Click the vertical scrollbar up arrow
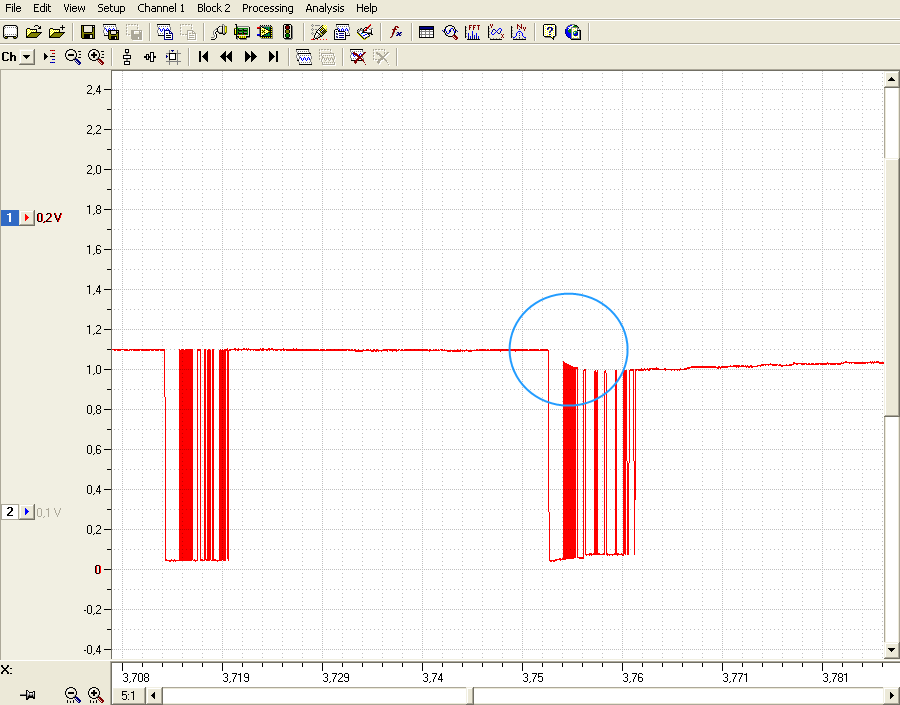The width and height of the screenshot is (900, 705). 891,79
